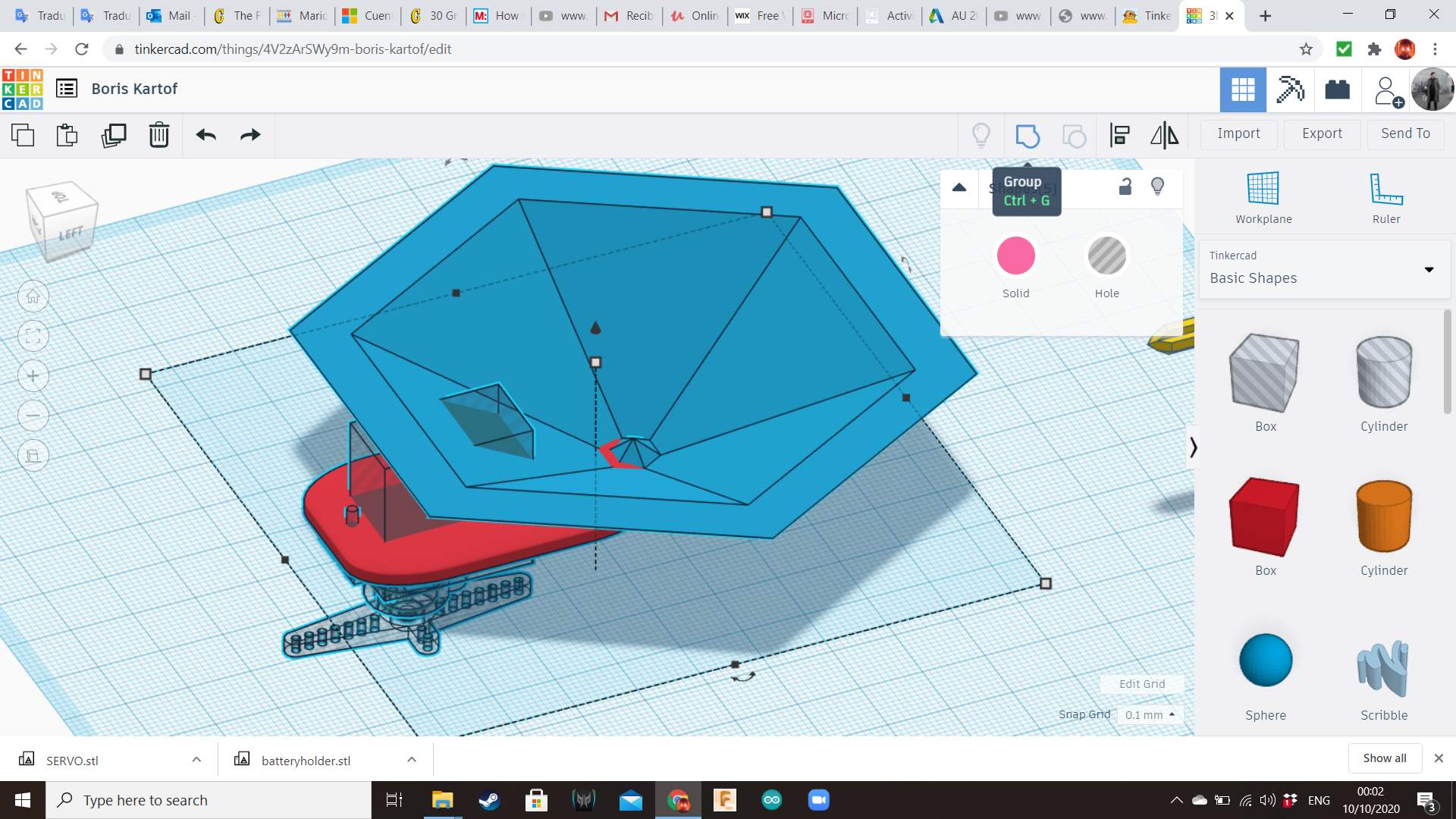Open the Export menu
Screen dimensions: 1456x819
tap(1322, 133)
